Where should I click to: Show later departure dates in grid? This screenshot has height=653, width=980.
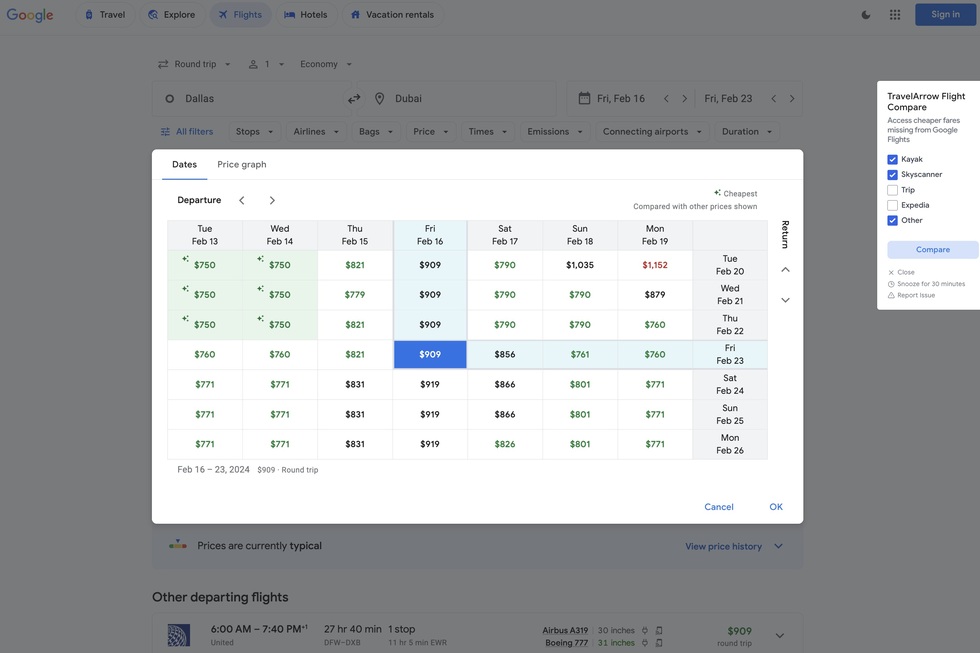272,200
